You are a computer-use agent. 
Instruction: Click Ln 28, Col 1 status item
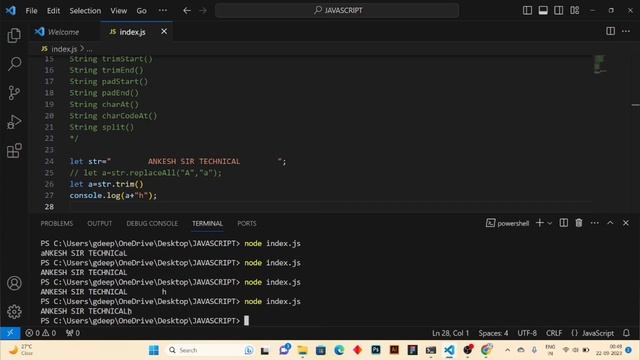(x=450, y=333)
